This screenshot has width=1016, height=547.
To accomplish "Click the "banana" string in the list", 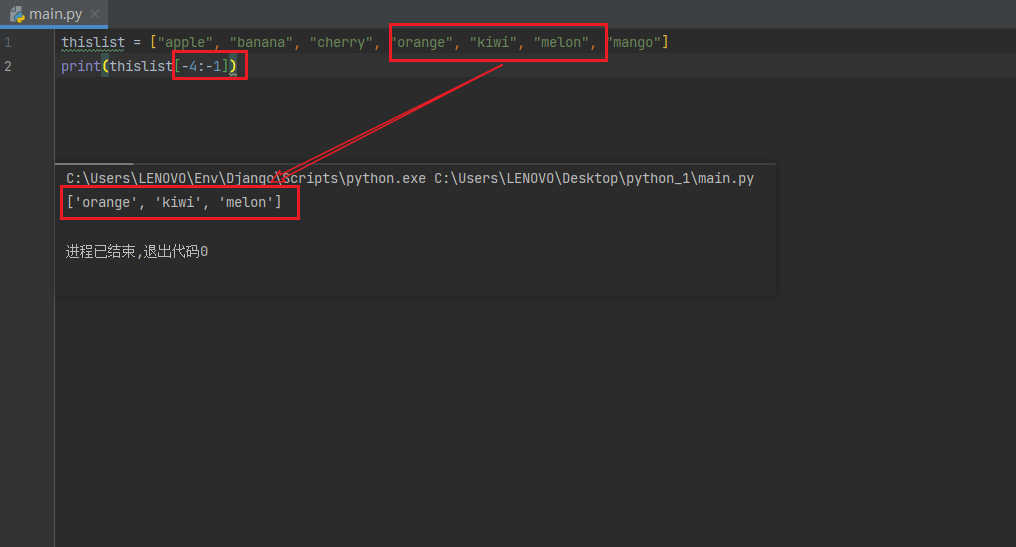I will pyautogui.click(x=261, y=42).
